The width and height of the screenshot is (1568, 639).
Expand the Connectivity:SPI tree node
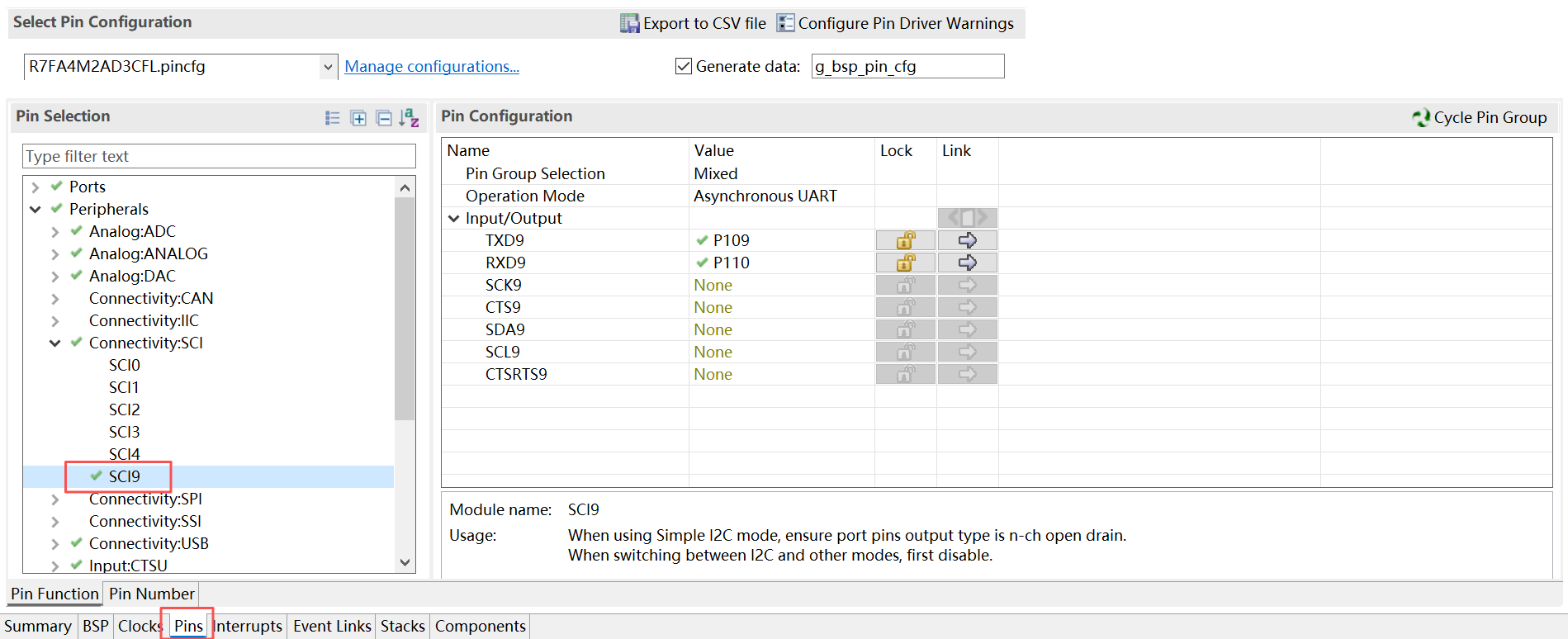coord(55,499)
